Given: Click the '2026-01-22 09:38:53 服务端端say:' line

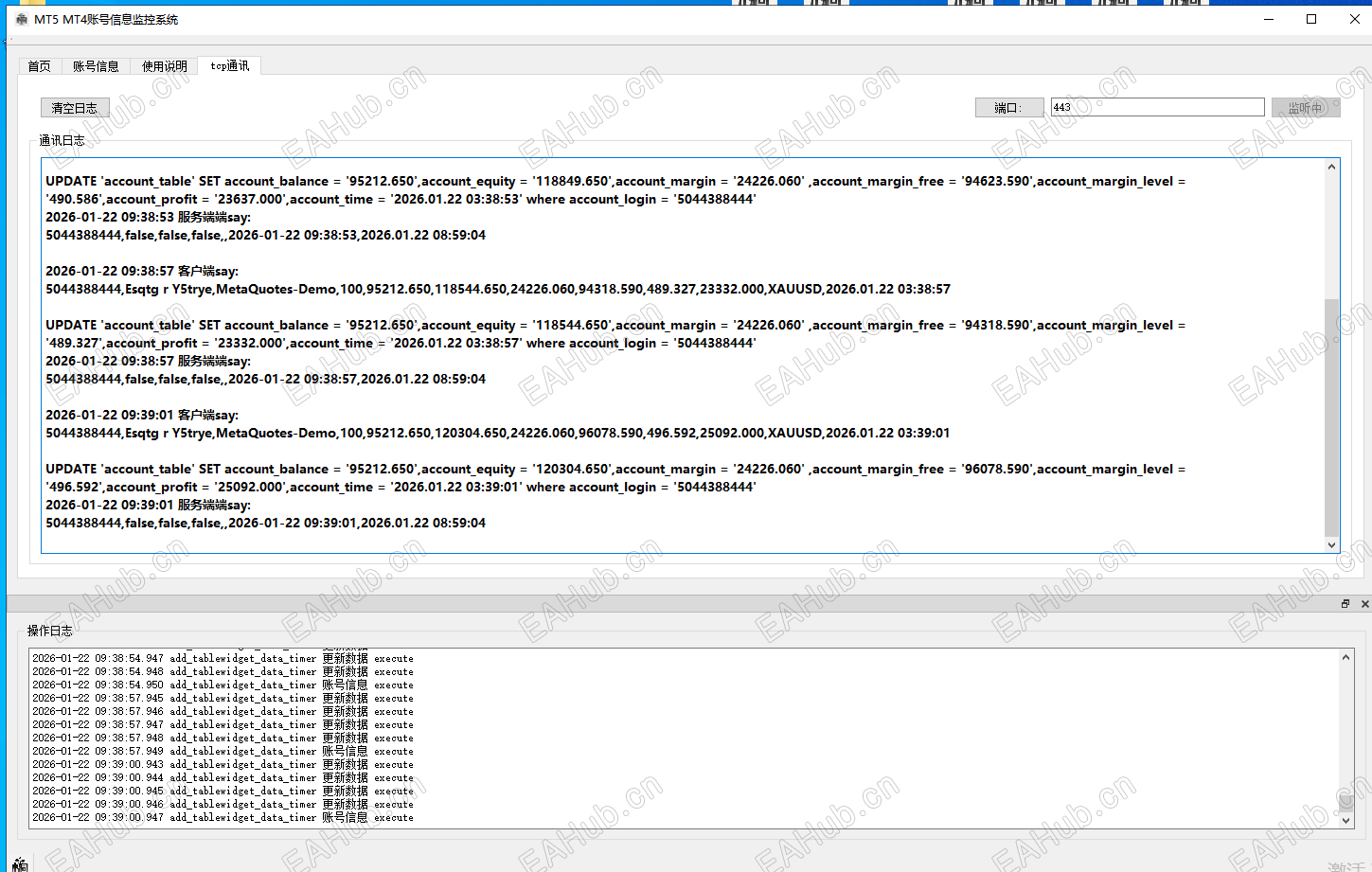Looking at the screenshot, I should pos(148,217).
